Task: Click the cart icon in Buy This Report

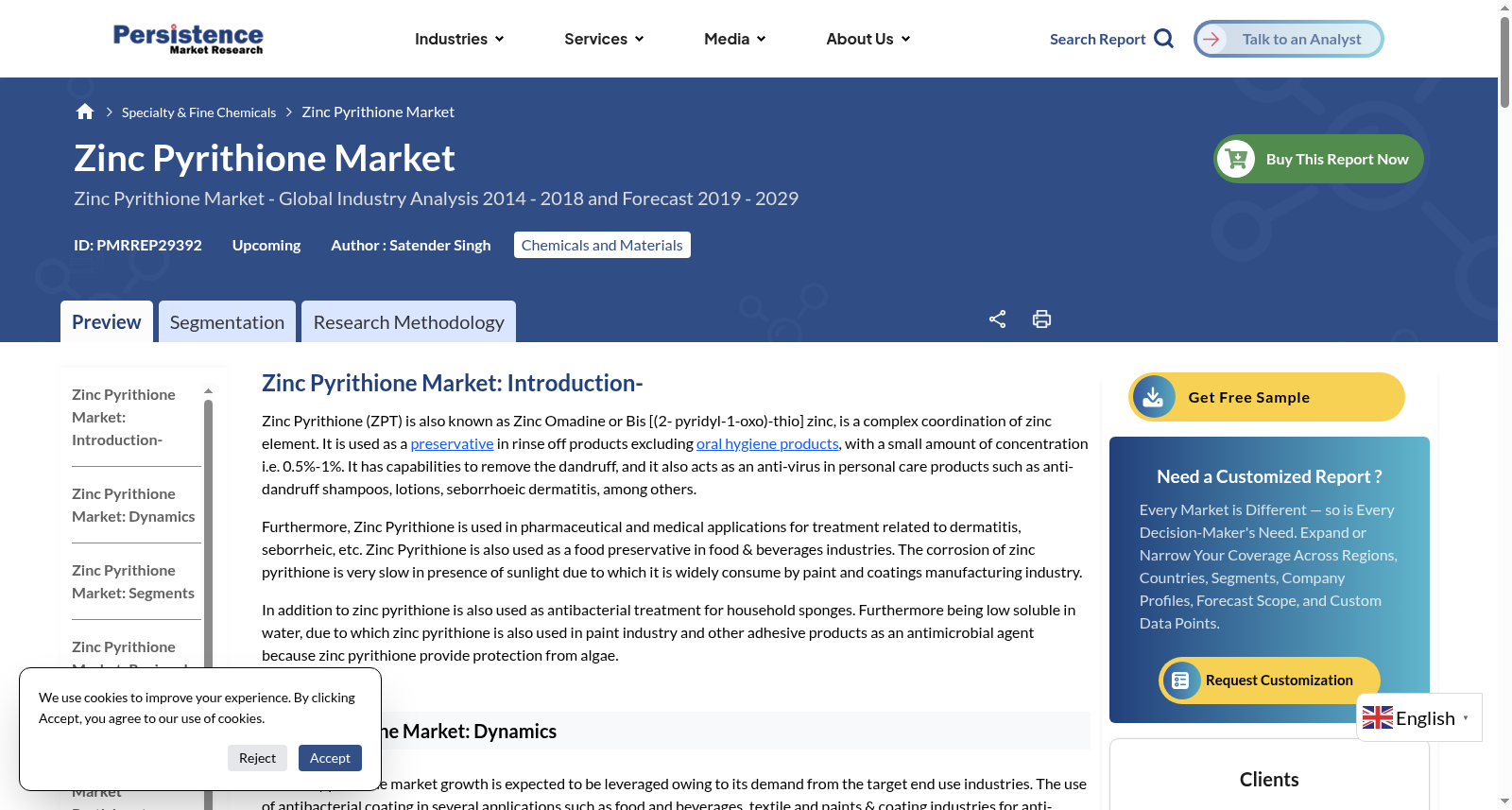Action: click(1236, 159)
